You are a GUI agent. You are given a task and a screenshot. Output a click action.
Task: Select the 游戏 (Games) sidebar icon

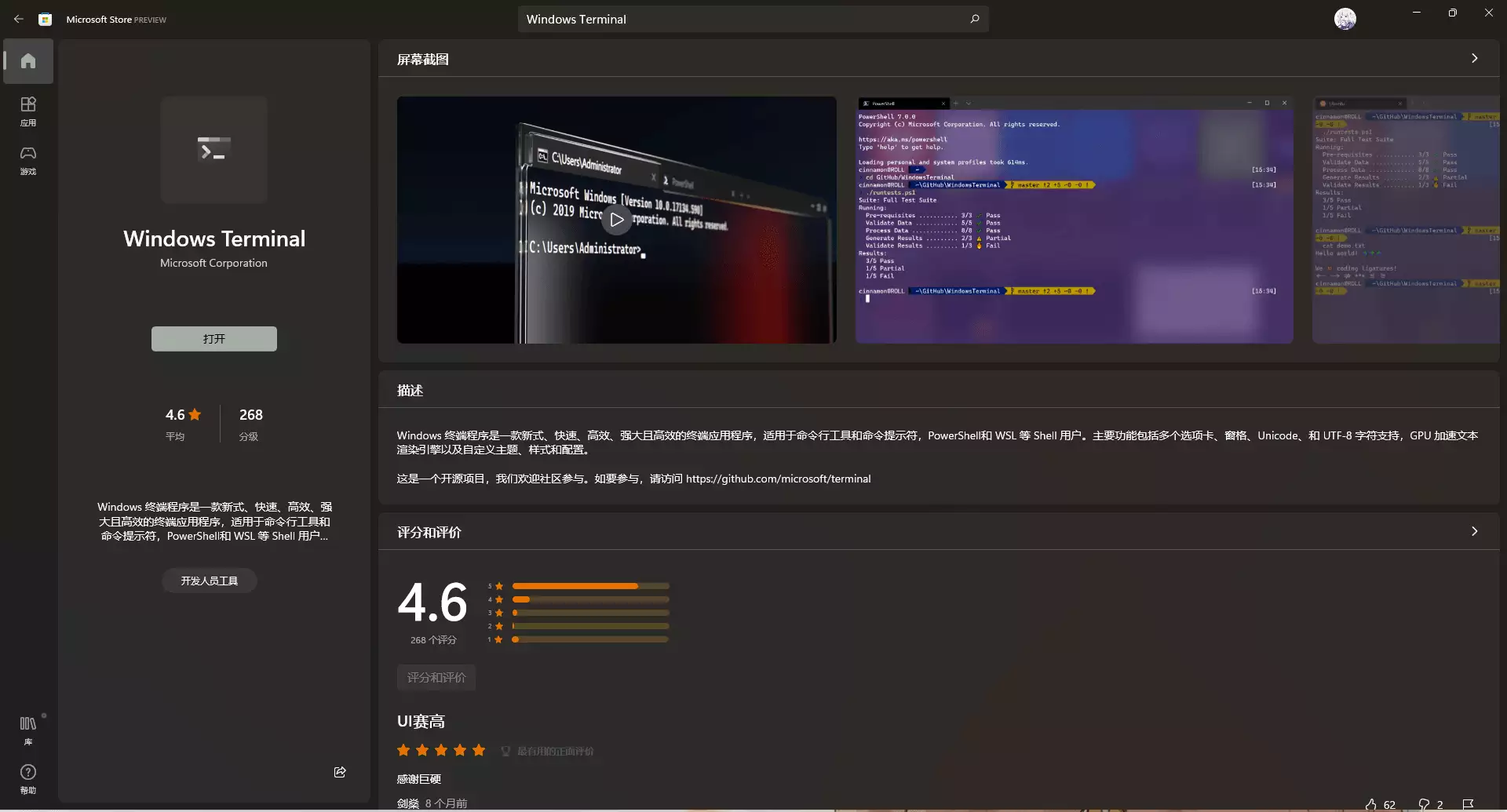point(27,161)
